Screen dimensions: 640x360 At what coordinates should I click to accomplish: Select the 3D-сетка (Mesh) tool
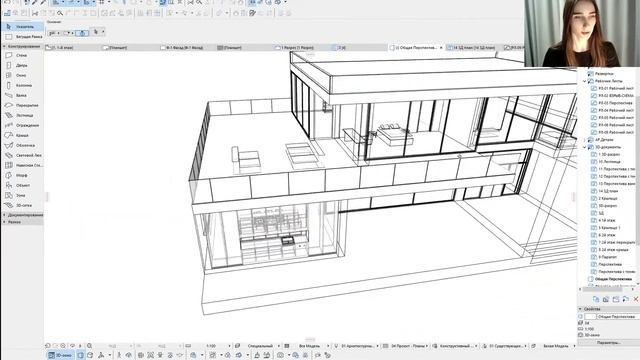point(22,205)
